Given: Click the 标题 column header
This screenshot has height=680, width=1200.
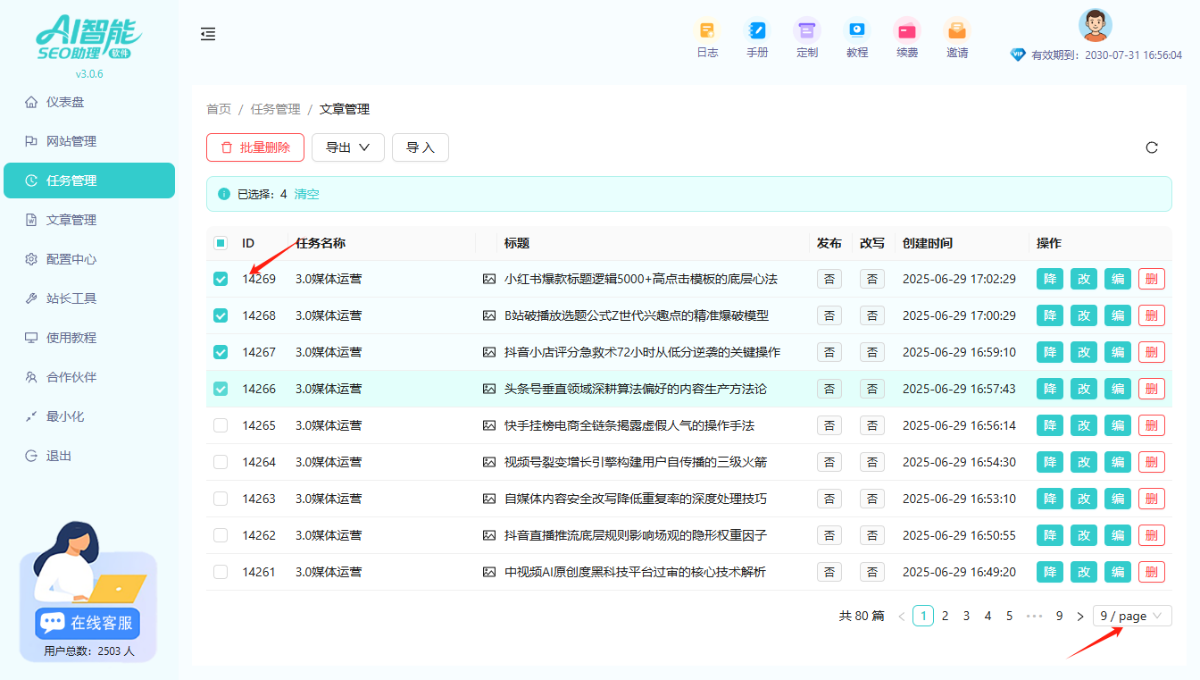Looking at the screenshot, I should click(x=517, y=243).
